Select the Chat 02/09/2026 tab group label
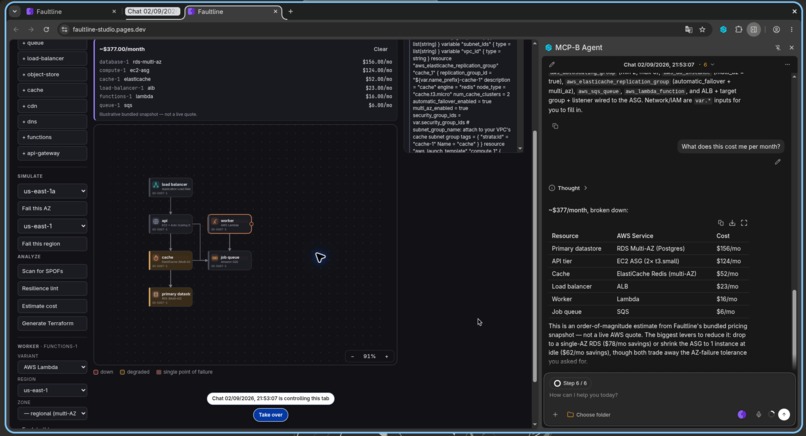The width and height of the screenshot is (806, 436). pyautogui.click(x=153, y=11)
